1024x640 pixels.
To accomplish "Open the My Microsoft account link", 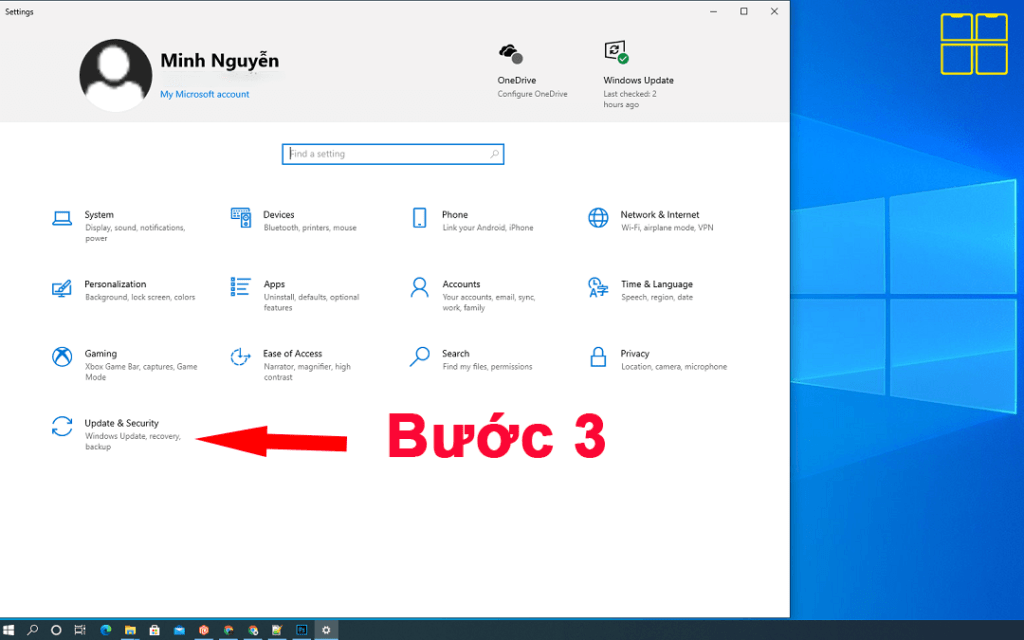I will (x=204, y=93).
